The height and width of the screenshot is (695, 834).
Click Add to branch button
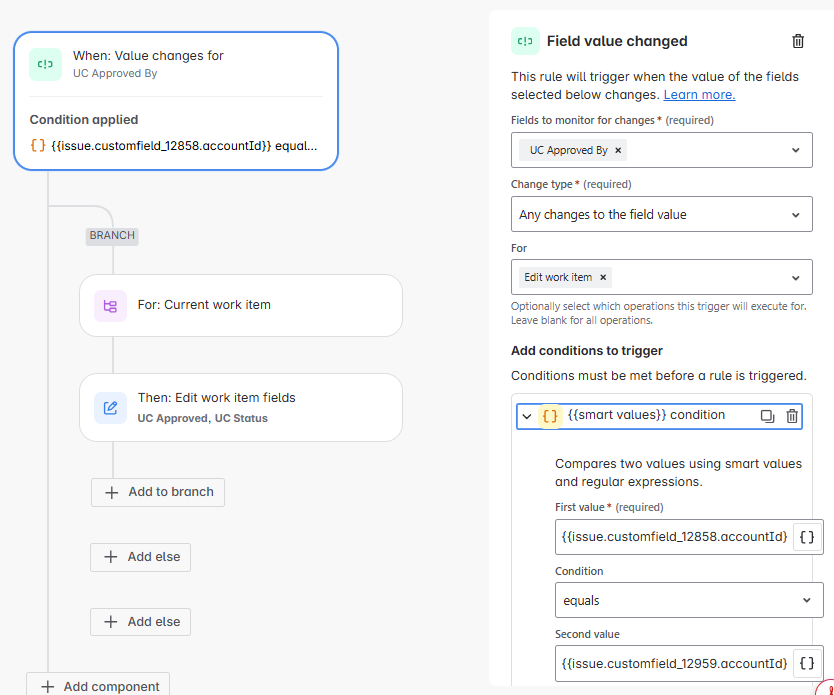158,492
